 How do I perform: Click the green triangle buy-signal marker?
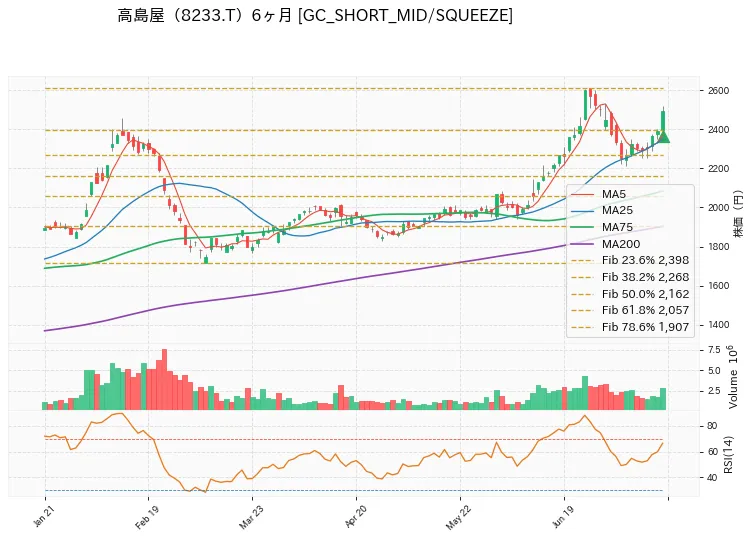(664, 136)
